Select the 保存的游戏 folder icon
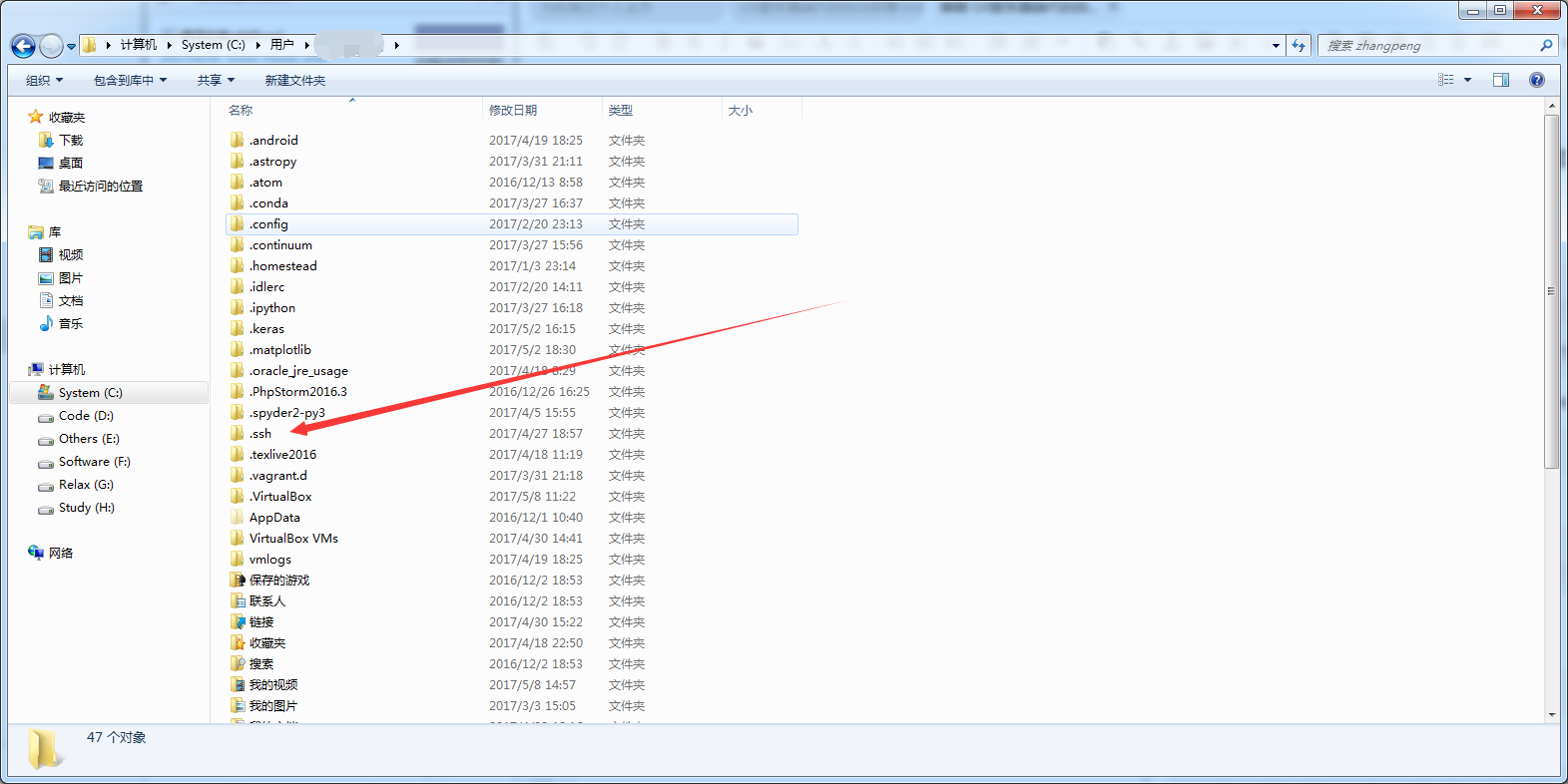 (x=238, y=580)
